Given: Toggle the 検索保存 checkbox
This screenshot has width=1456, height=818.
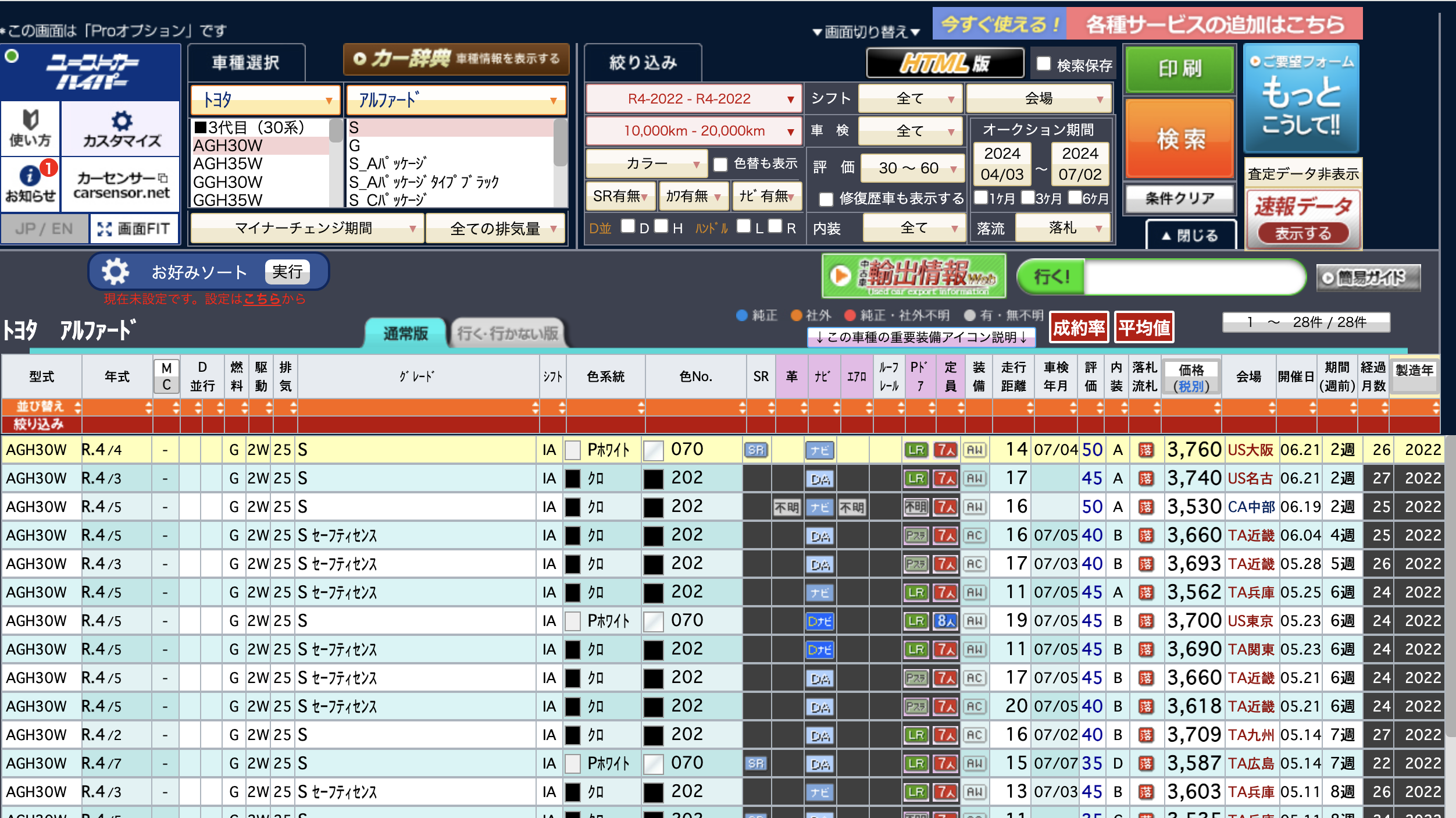Looking at the screenshot, I should pos(1044,64).
